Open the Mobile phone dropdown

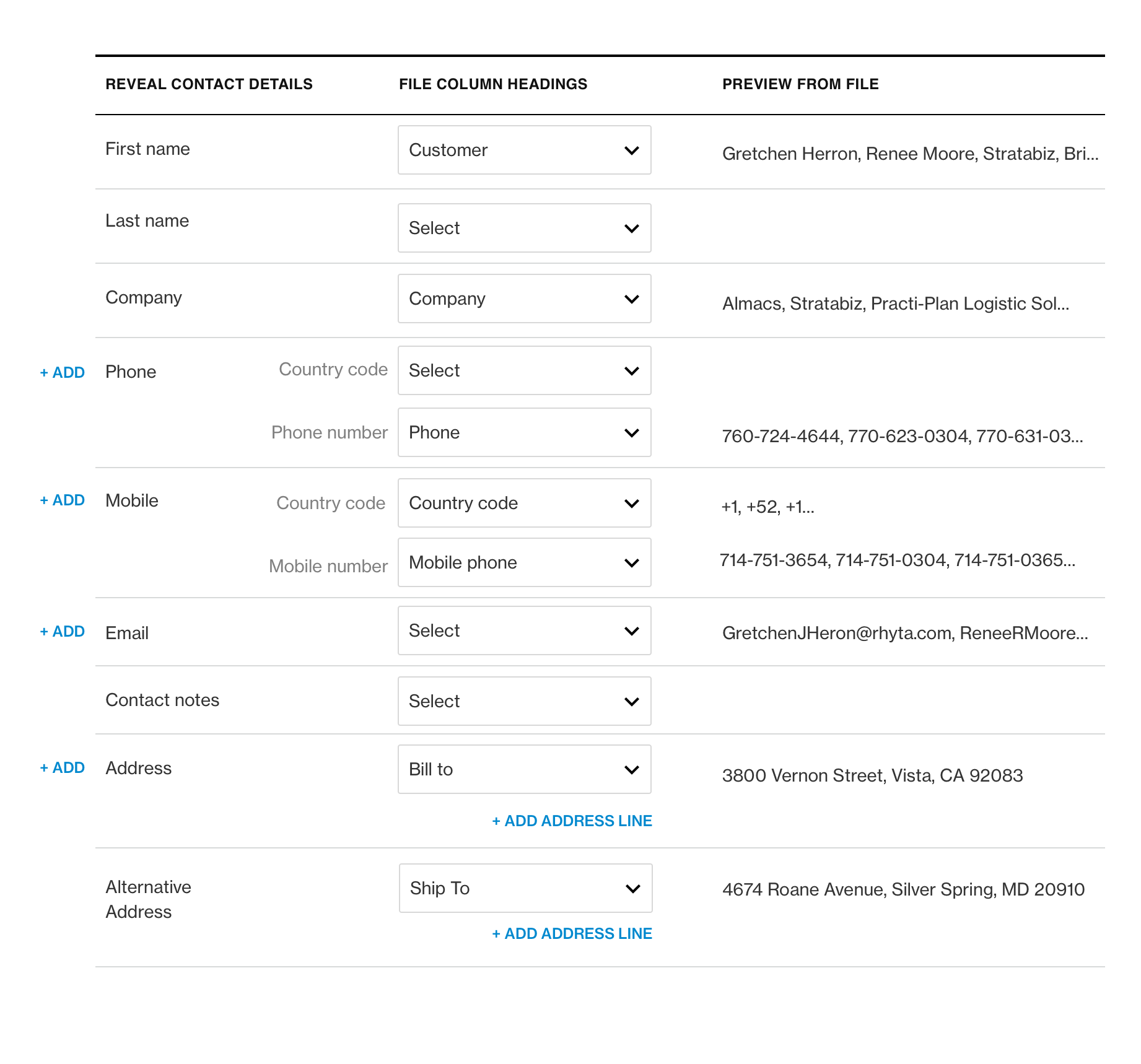pos(524,562)
